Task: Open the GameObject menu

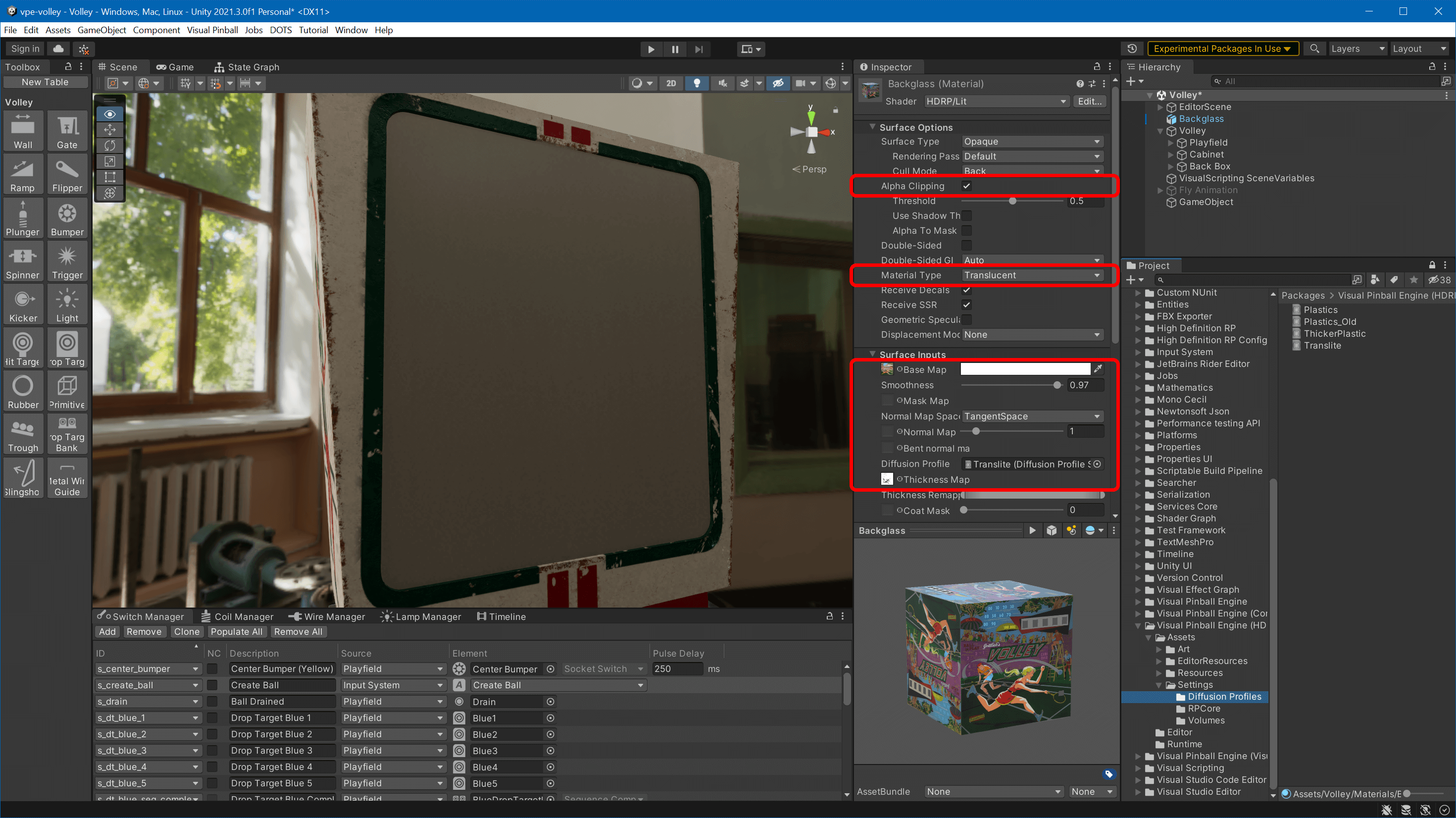Action: pos(102,30)
